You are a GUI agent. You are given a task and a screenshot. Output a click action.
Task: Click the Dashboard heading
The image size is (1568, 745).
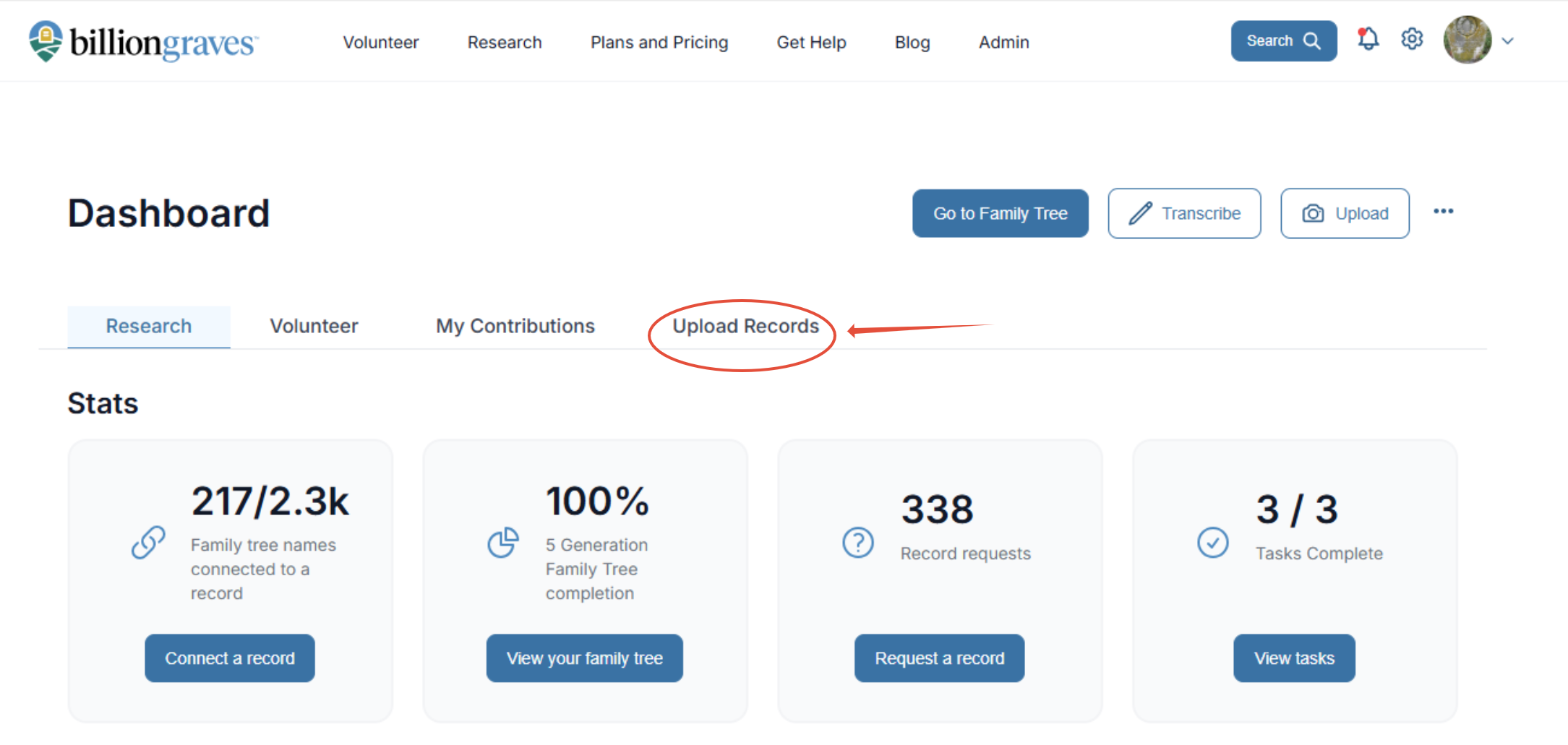pyautogui.click(x=168, y=213)
